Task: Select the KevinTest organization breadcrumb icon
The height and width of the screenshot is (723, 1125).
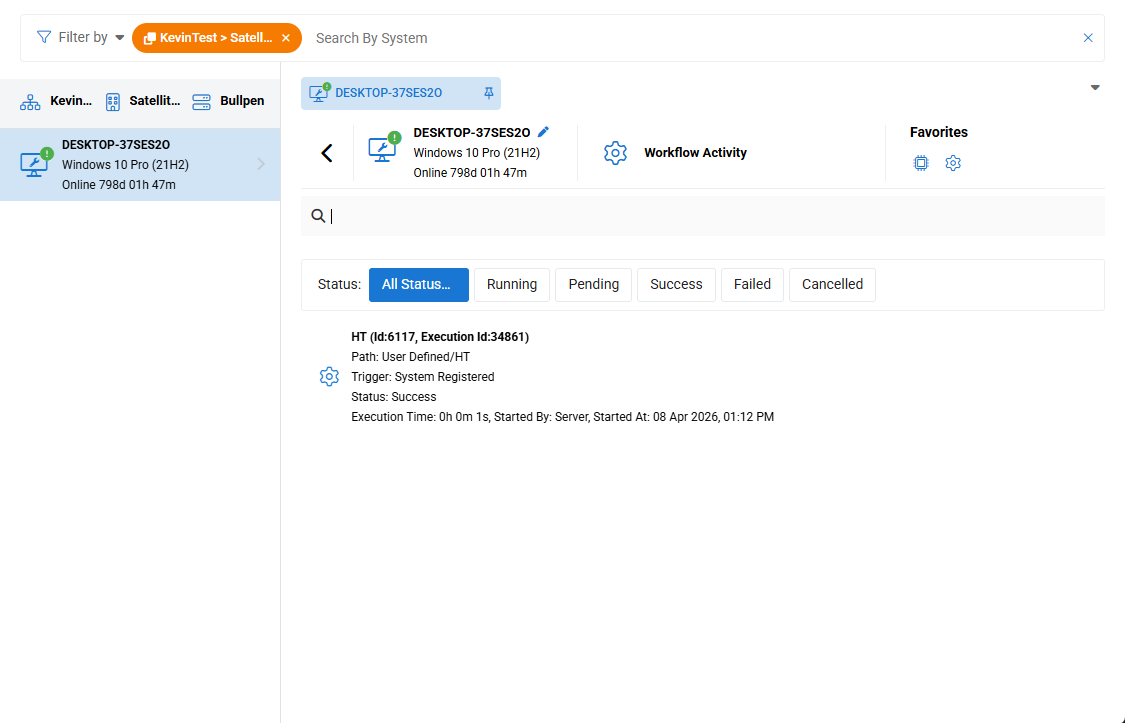Action: click(x=30, y=102)
